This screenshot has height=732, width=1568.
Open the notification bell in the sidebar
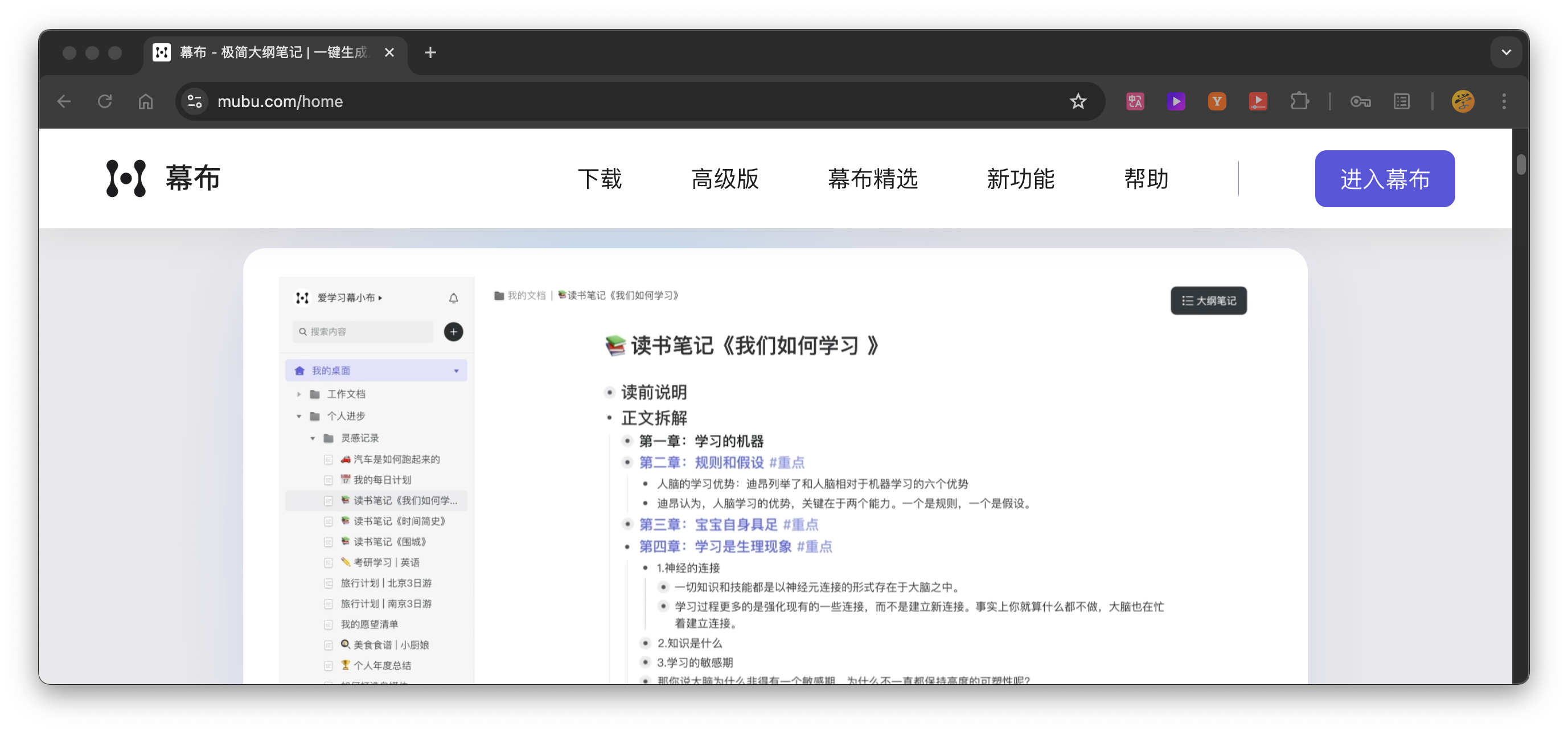453,298
